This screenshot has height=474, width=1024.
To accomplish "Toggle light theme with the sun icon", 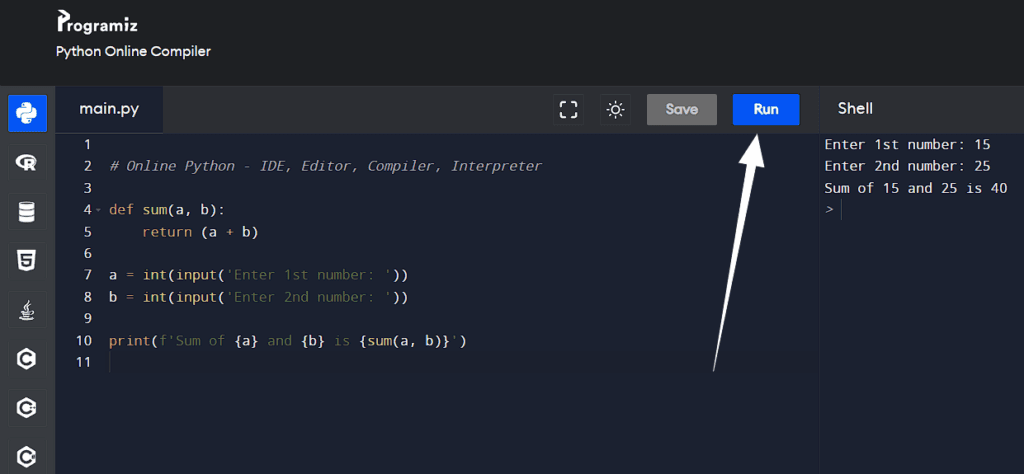I will [x=615, y=110].
